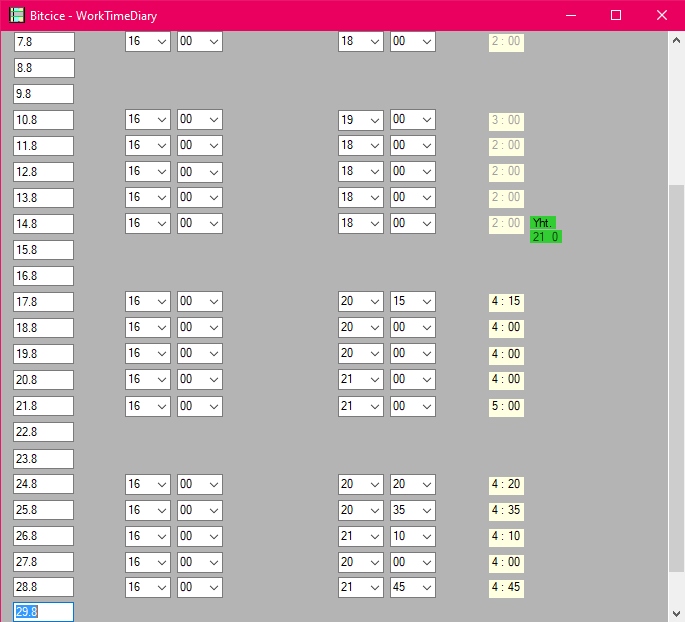Image resolution: width=685 pixels, height=622 pixels.
Task: Click the 15.8 date field
Action: [43, 250]
